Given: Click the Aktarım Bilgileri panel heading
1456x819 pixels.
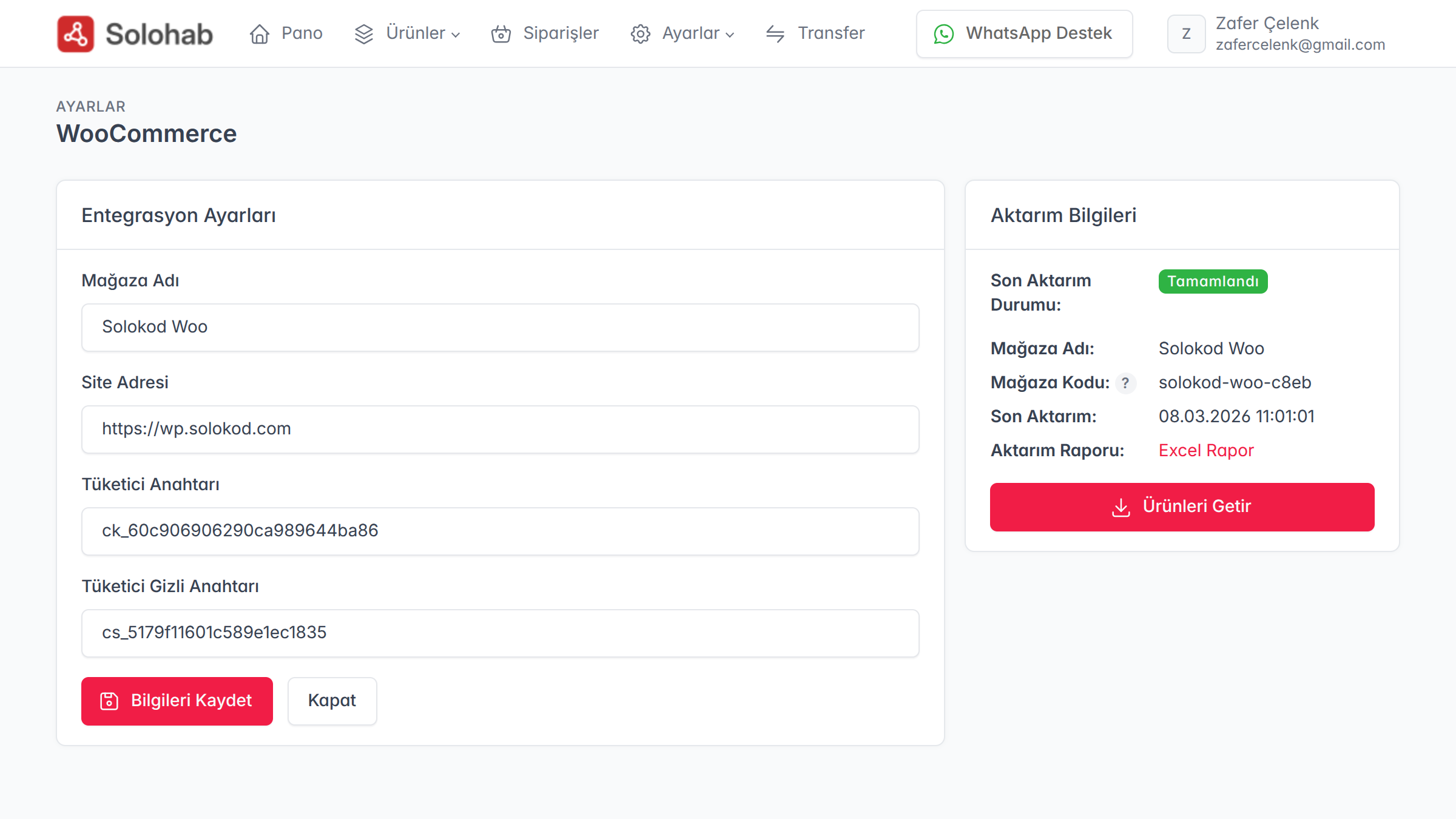Looking at the screenshot, I should pos(1063,215).
